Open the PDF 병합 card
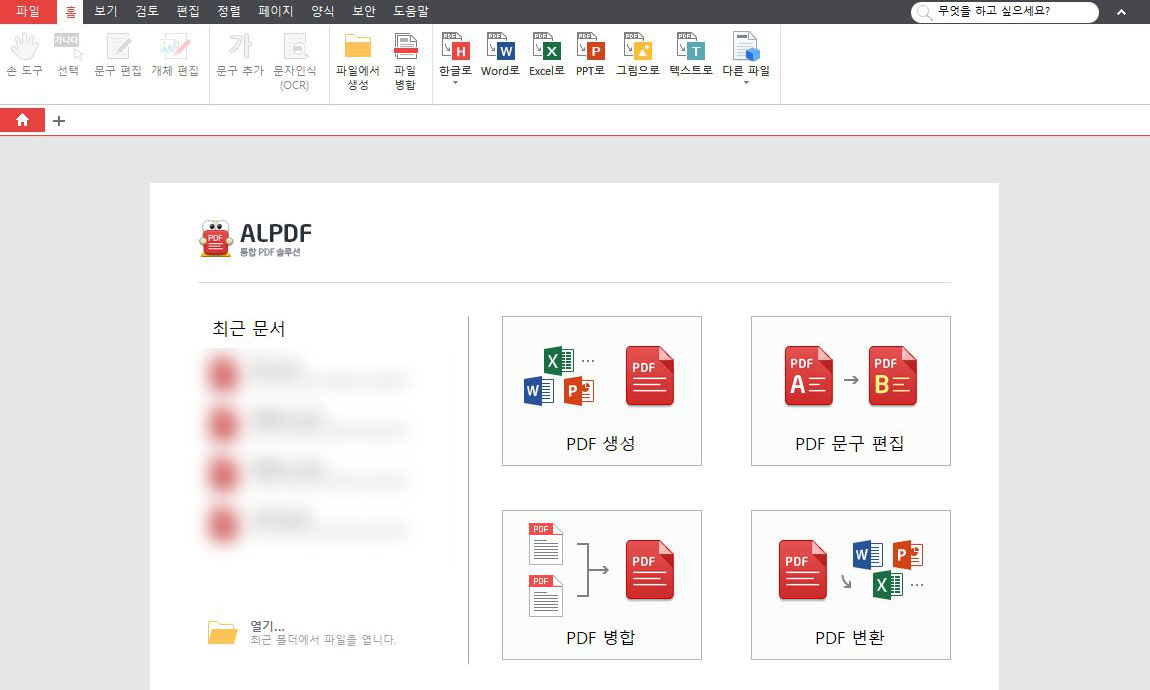This screenshot has width=1150, height=690. (x=601, y=585)
